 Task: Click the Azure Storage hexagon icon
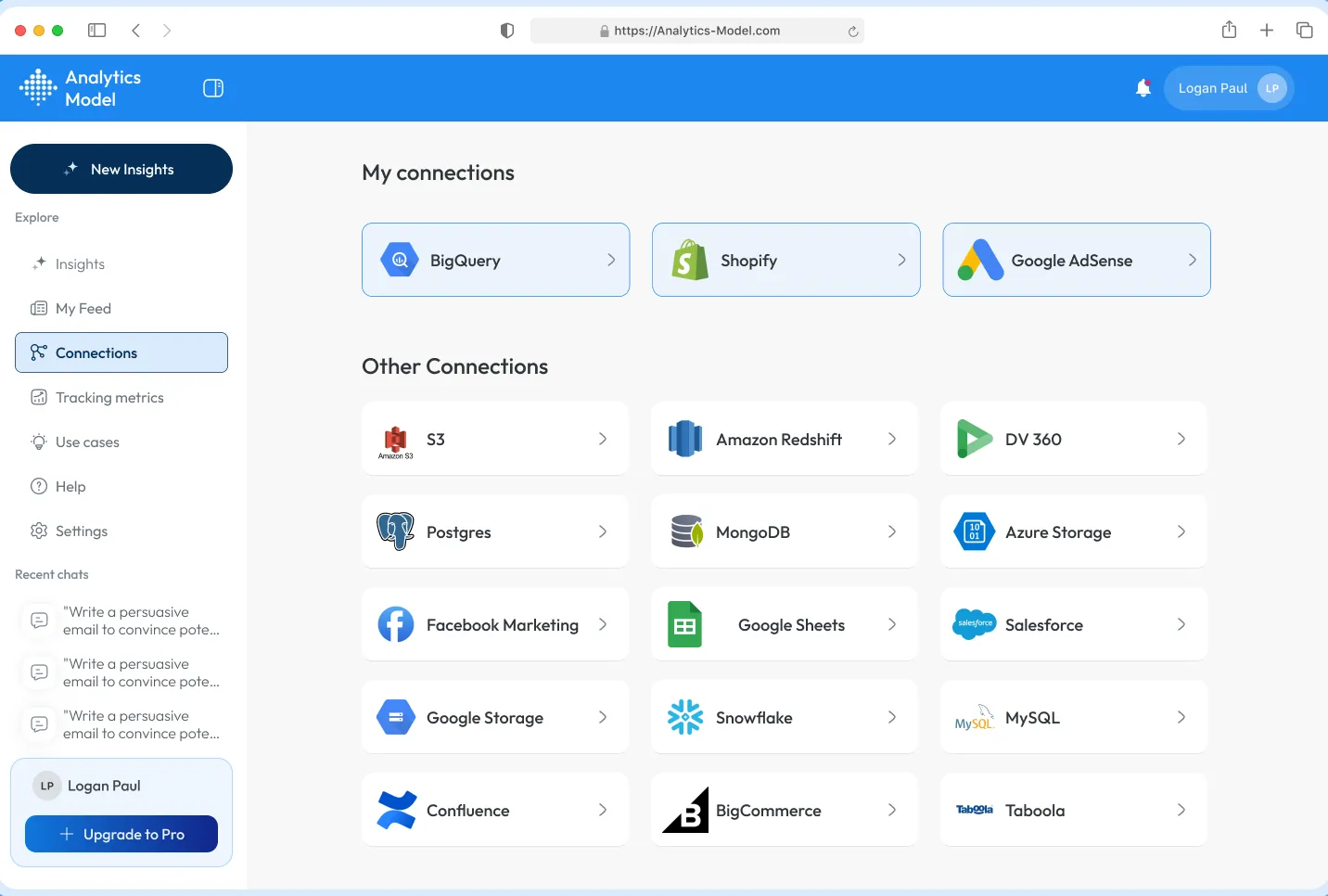(975, 531)
